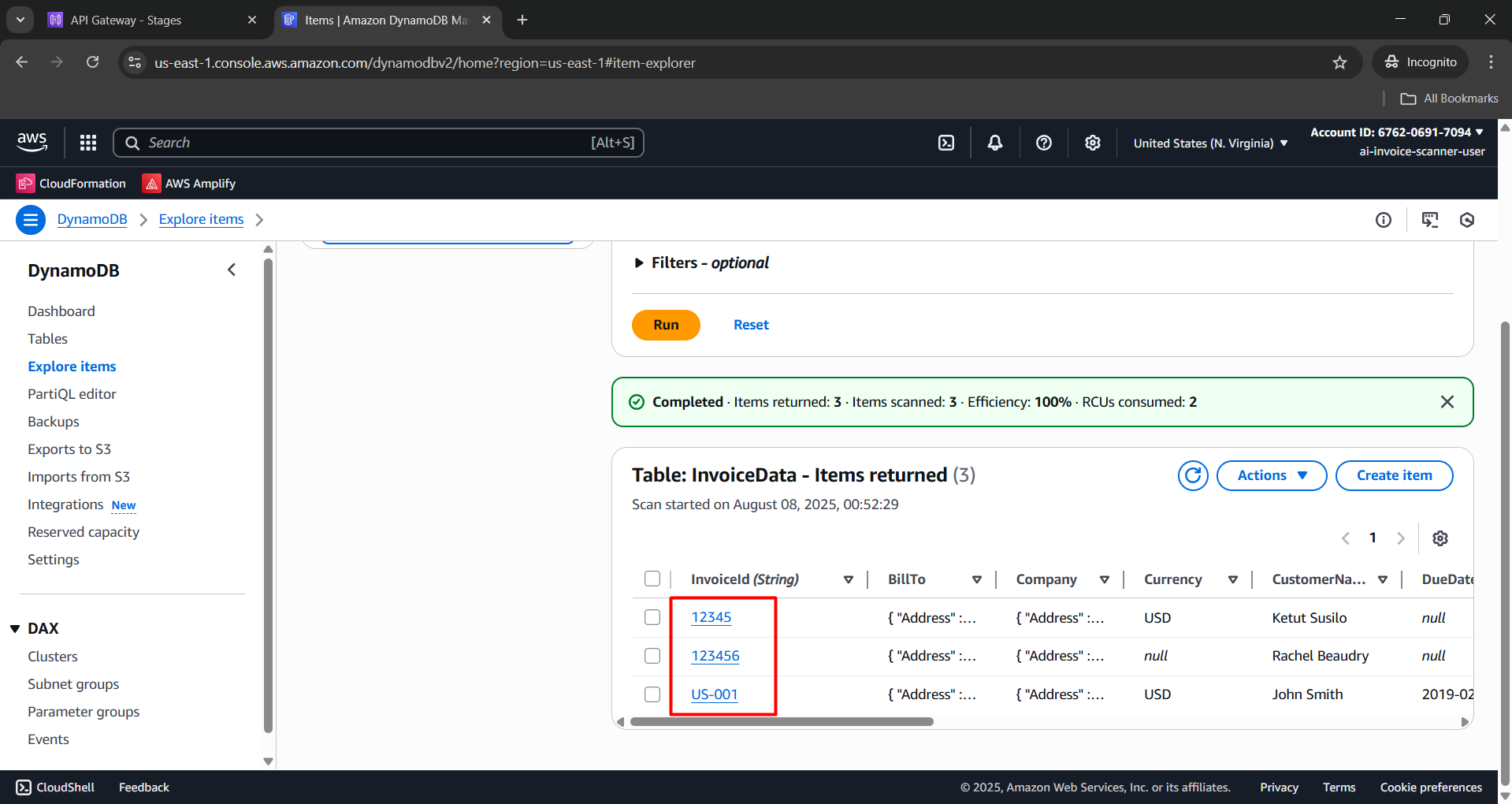Select the checkbox for item 12345
Viewport: 1512px width, 804px height.
tap(652, 617)
